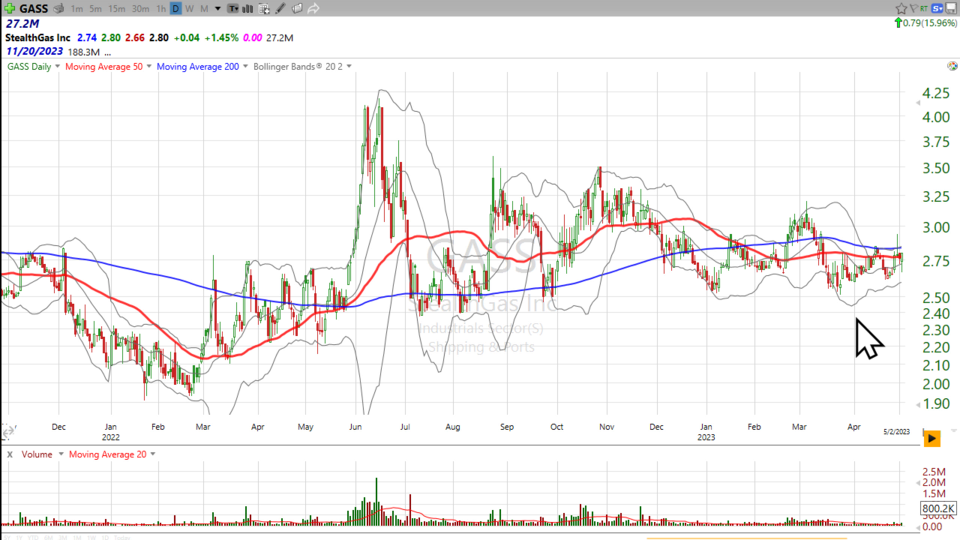Click the 4.25 price scale label
Screen dimensions: 960x540
[x=936, y=93]
